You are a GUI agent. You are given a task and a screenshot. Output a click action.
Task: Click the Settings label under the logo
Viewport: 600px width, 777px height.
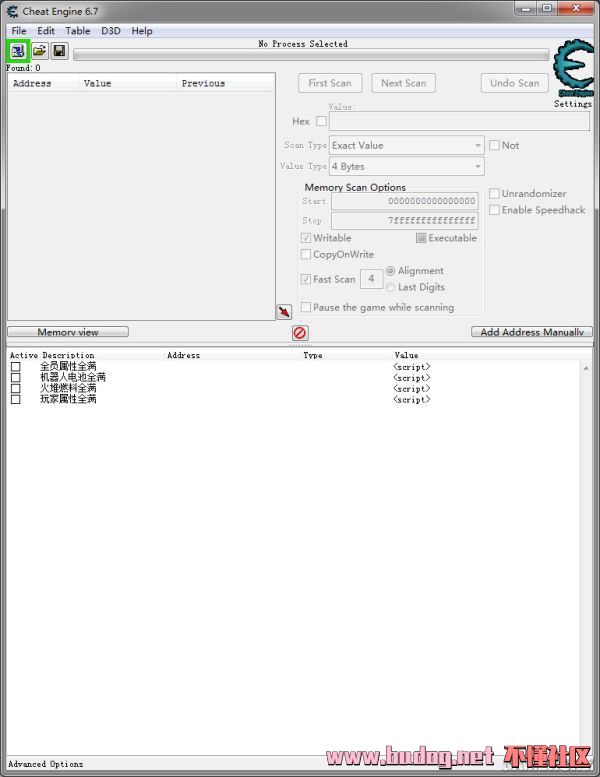(573, 104)
